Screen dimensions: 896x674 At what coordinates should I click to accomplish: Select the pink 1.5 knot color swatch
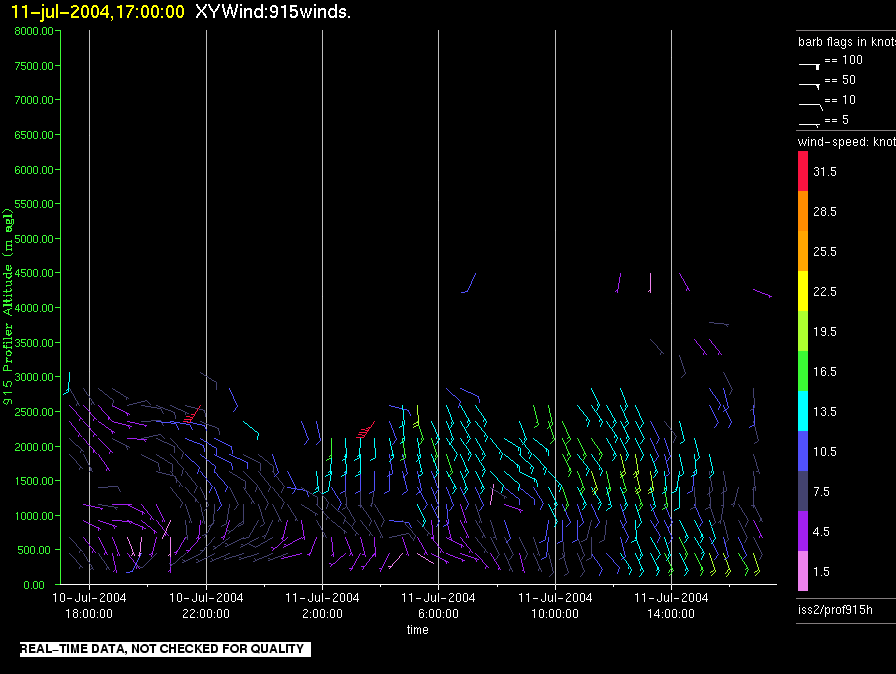(803, 571)
